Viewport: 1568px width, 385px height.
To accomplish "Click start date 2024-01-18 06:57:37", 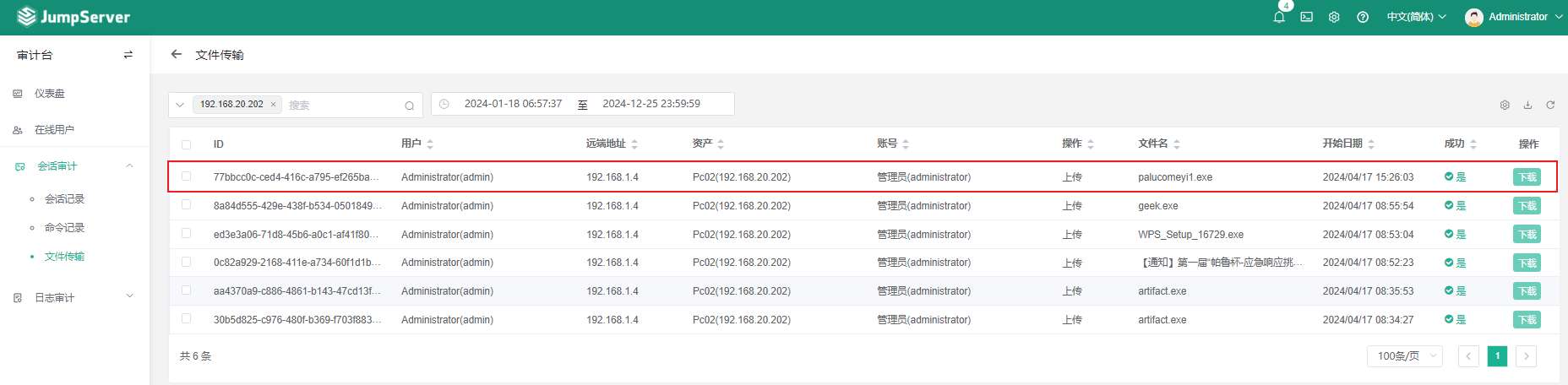I will coord(513,104).
